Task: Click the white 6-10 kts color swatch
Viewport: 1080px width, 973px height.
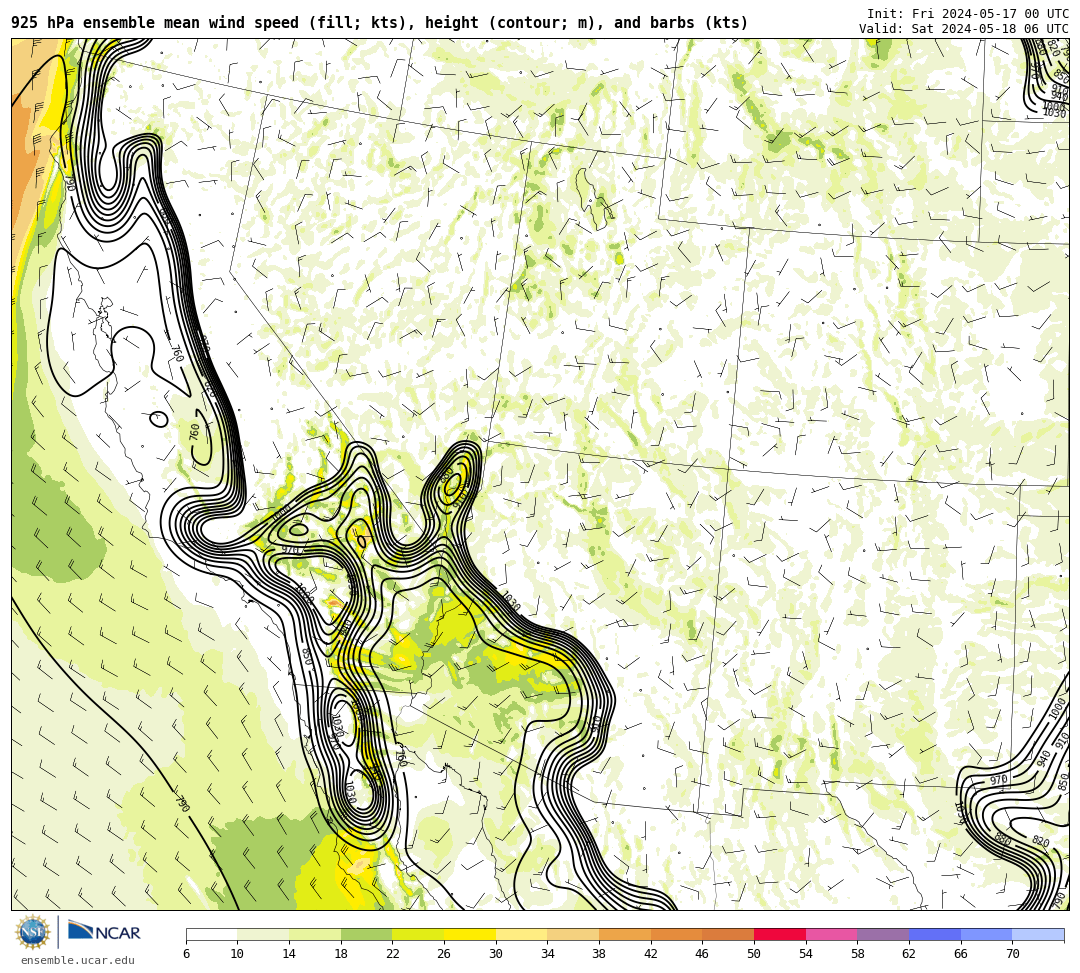Action: pos(211,934)
